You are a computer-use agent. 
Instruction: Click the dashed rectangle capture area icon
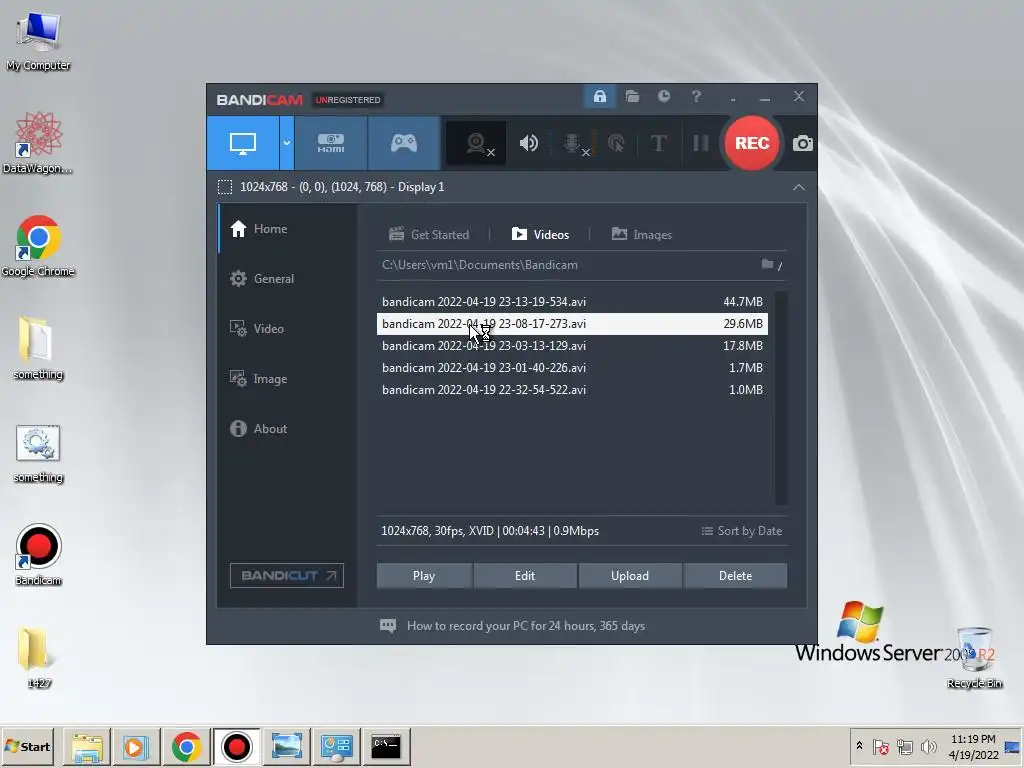[225, 187]
